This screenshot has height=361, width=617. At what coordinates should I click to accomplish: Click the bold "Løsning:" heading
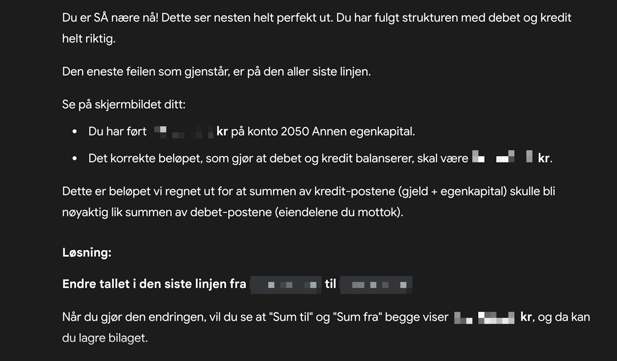(87, 252)
